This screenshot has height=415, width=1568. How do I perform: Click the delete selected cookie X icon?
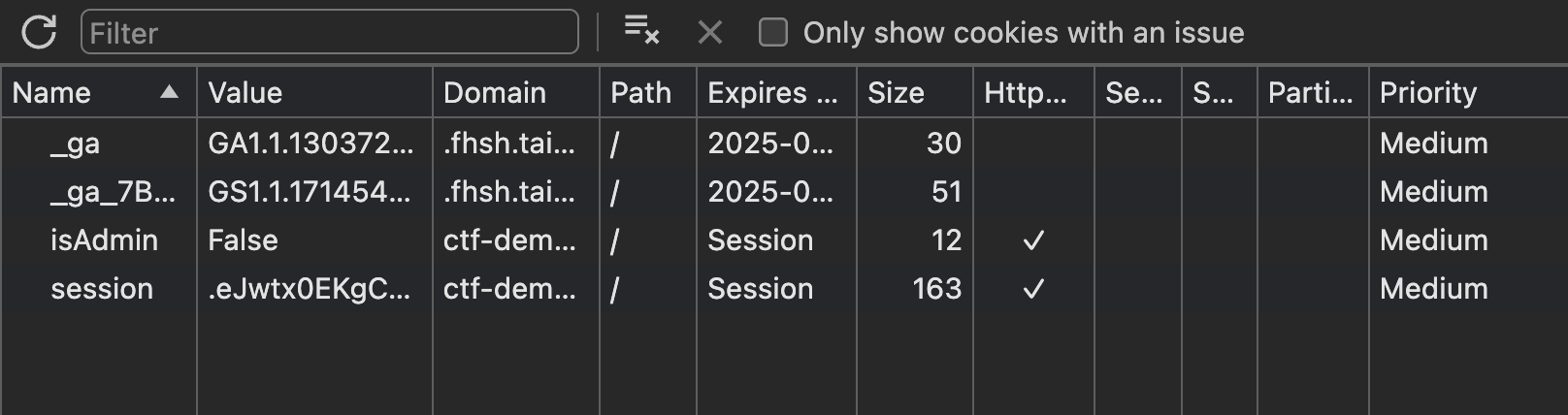click(710, 33)
